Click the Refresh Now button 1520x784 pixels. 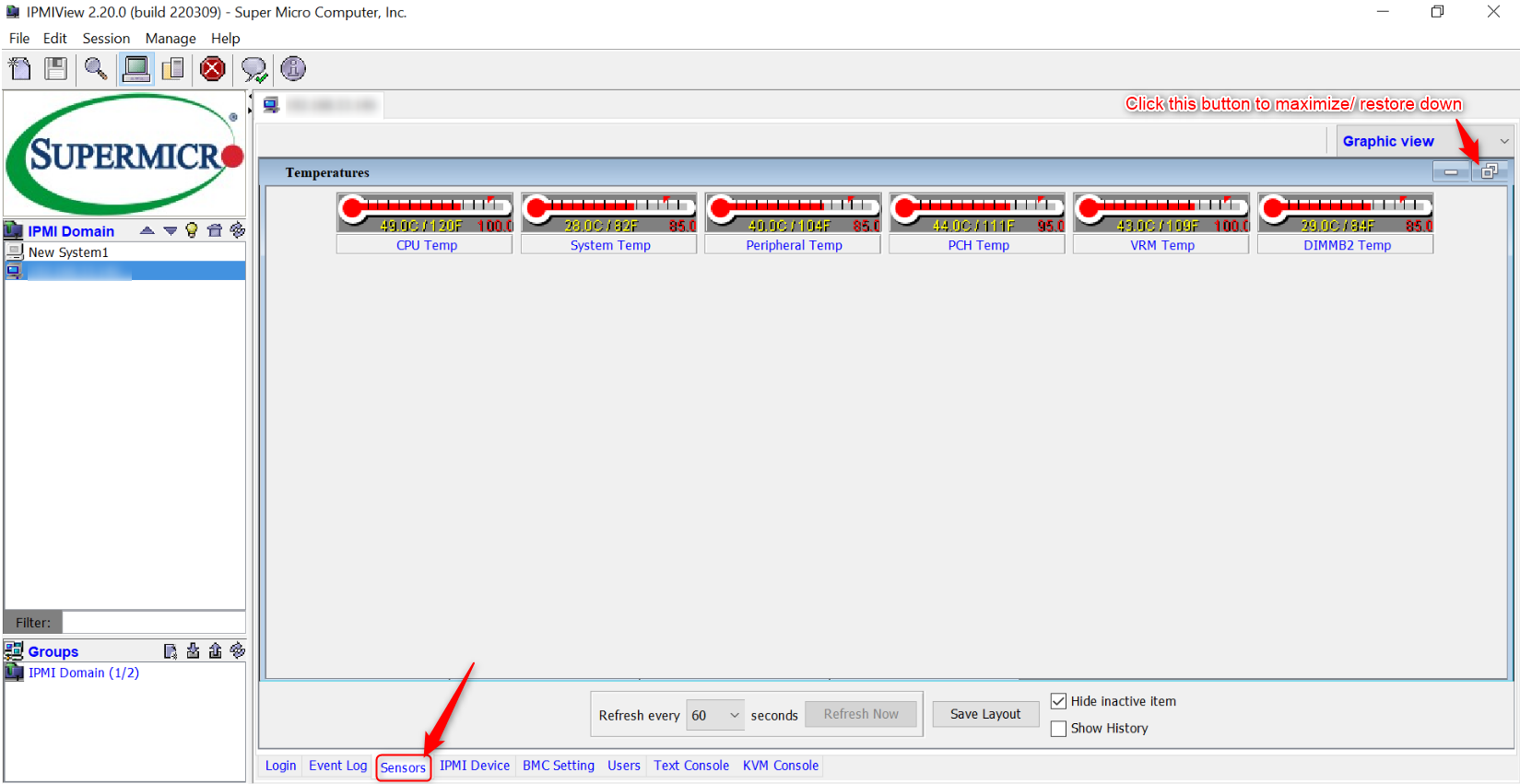[x=861, y=714]
